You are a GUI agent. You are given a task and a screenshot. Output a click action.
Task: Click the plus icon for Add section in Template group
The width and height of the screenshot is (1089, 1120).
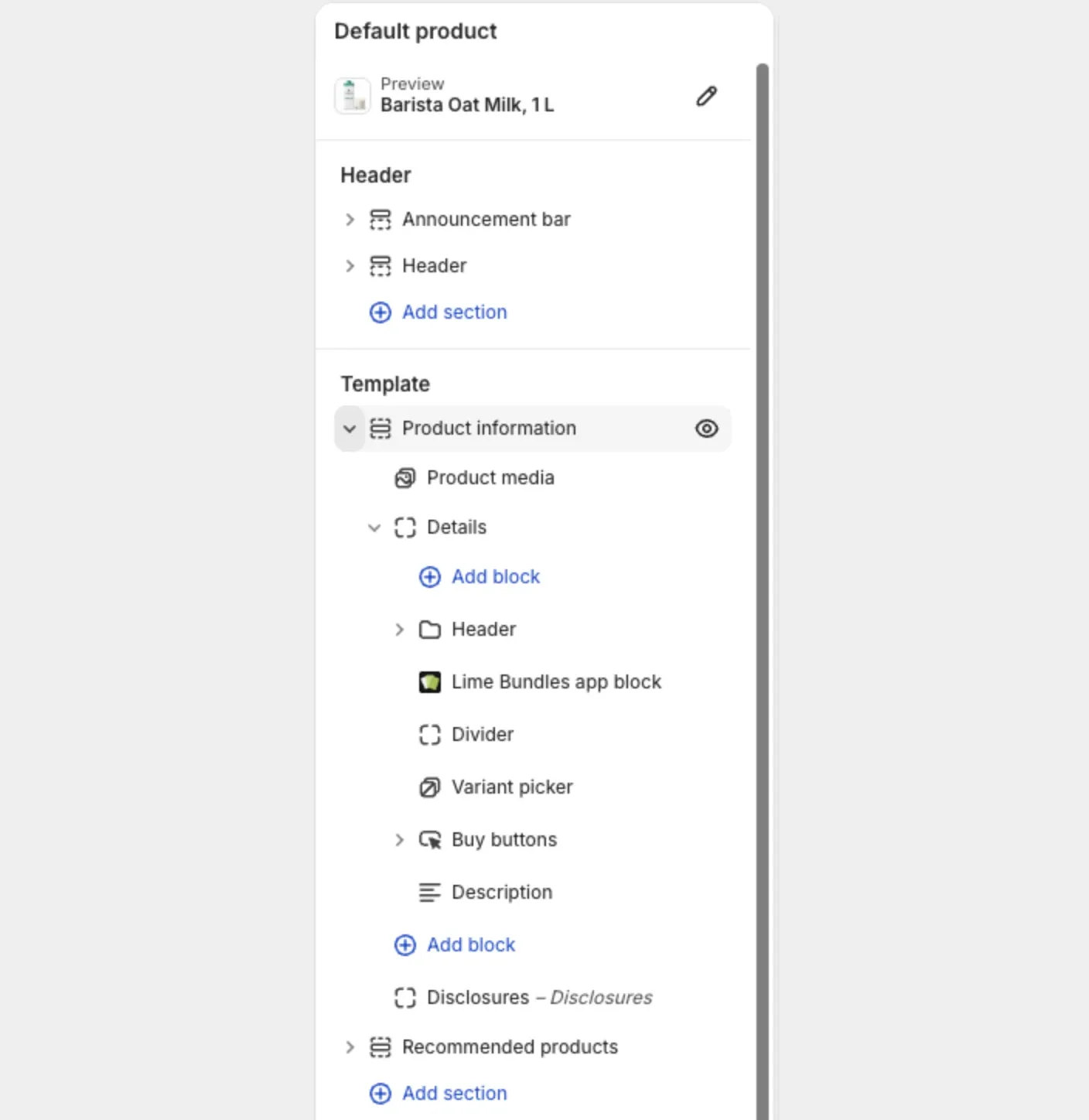[380, 1094]
